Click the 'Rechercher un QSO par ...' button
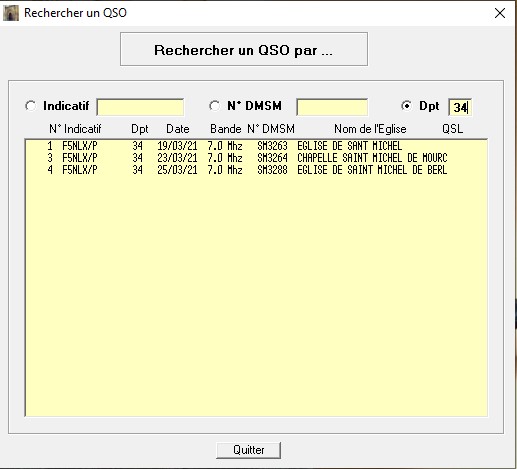The width and height of the screenshot is (517, 469). click(x=244, y=49)
